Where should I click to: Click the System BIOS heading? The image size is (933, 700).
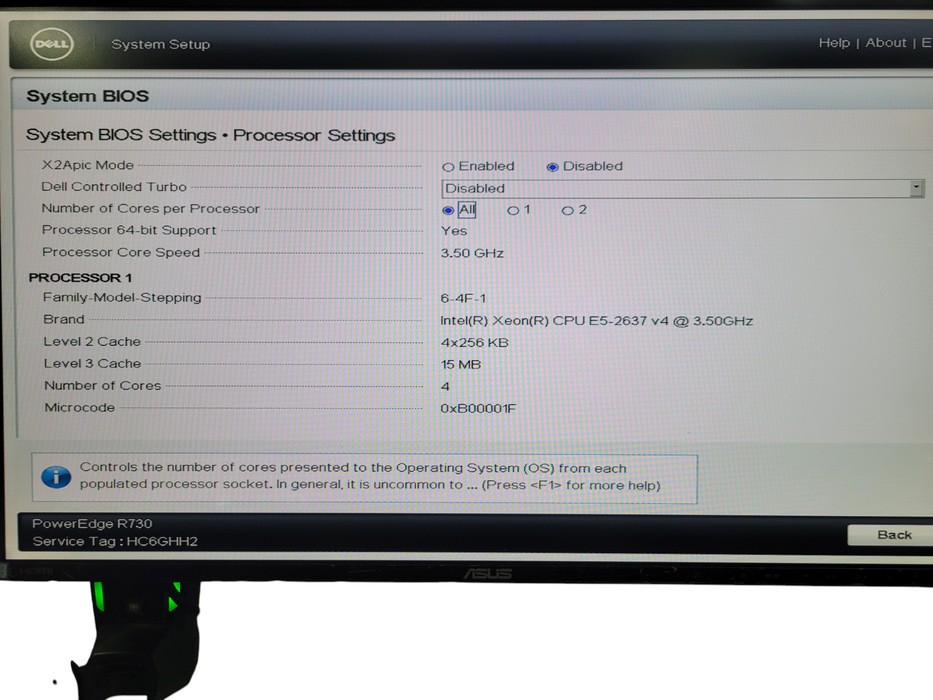(87, 96)
